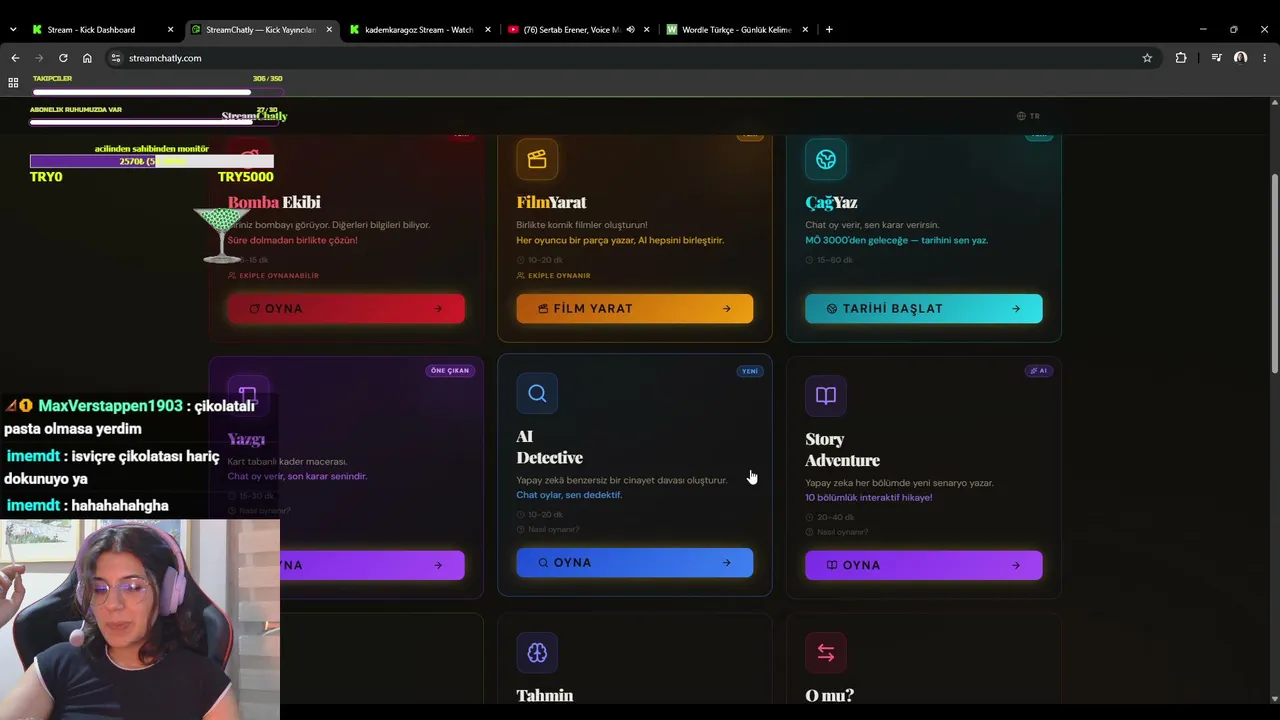Click 'Chat oylar, sen dedektif.' text
Viewport: 1280px width, 720px height.
click(x=569, y=495)
